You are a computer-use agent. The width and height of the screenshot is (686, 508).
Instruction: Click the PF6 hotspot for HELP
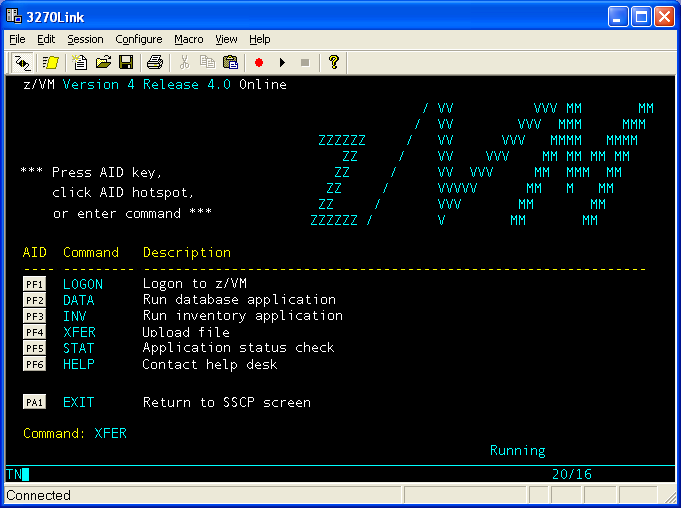click(34, 364)
